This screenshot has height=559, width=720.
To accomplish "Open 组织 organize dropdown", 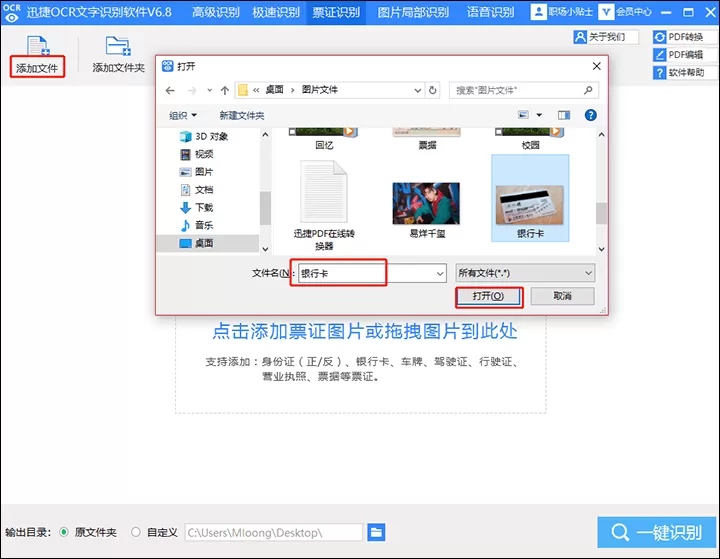I will point(183,115).
